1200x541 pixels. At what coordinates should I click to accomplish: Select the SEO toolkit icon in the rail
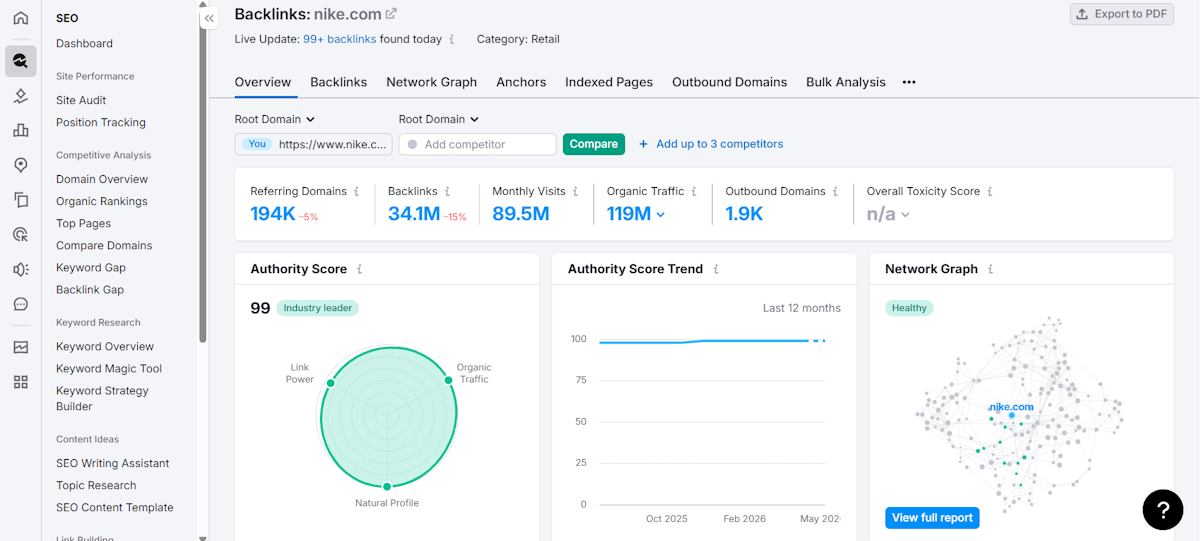20,61
